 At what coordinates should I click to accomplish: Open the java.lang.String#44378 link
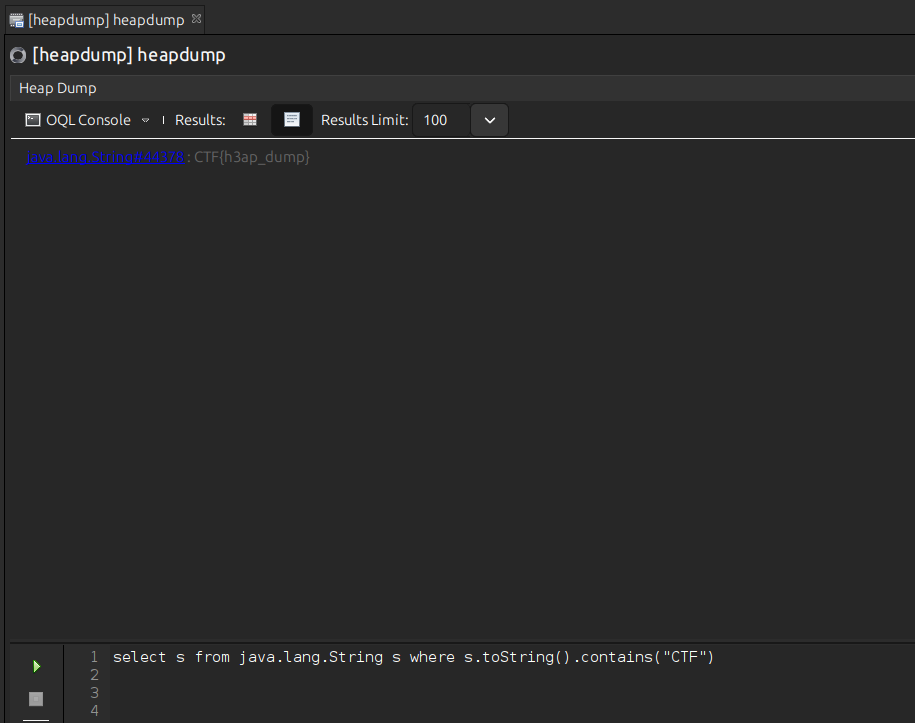tap(105, 157)
